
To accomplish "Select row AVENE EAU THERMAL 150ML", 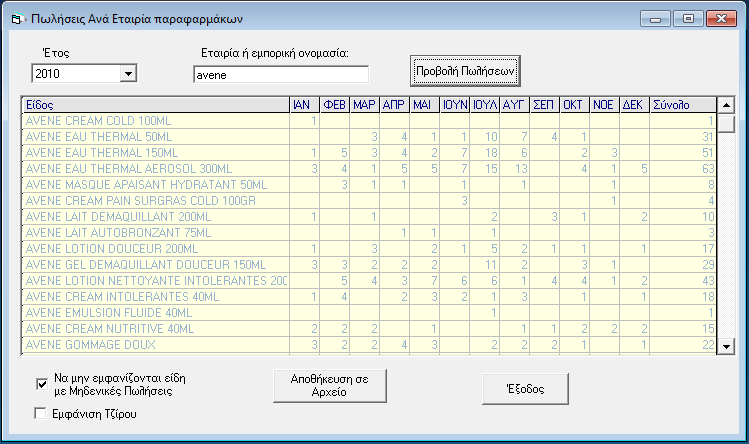I will click(x=369, y=153).
